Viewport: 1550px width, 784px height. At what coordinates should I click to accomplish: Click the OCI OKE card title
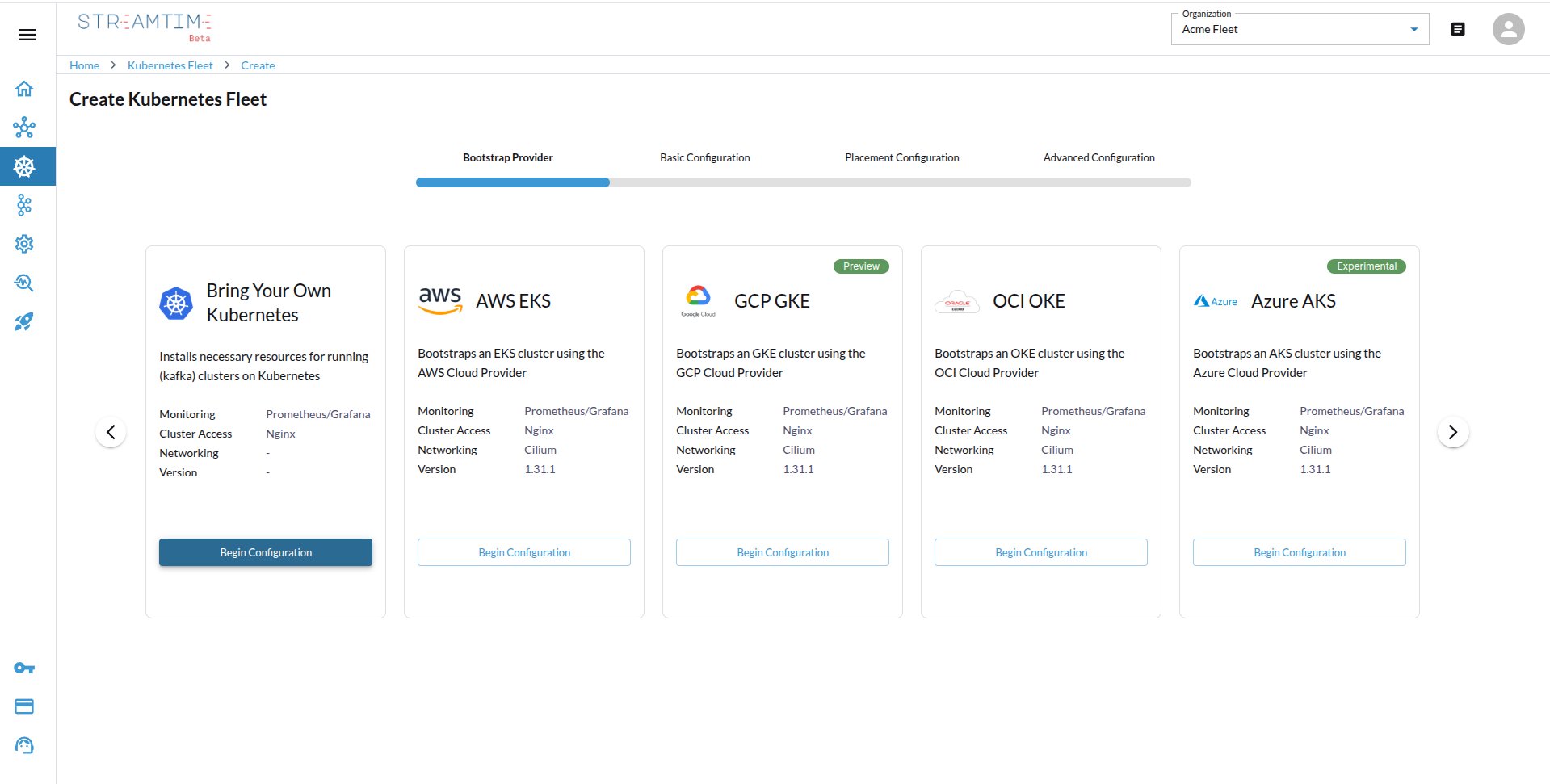tap(1029, 301)
